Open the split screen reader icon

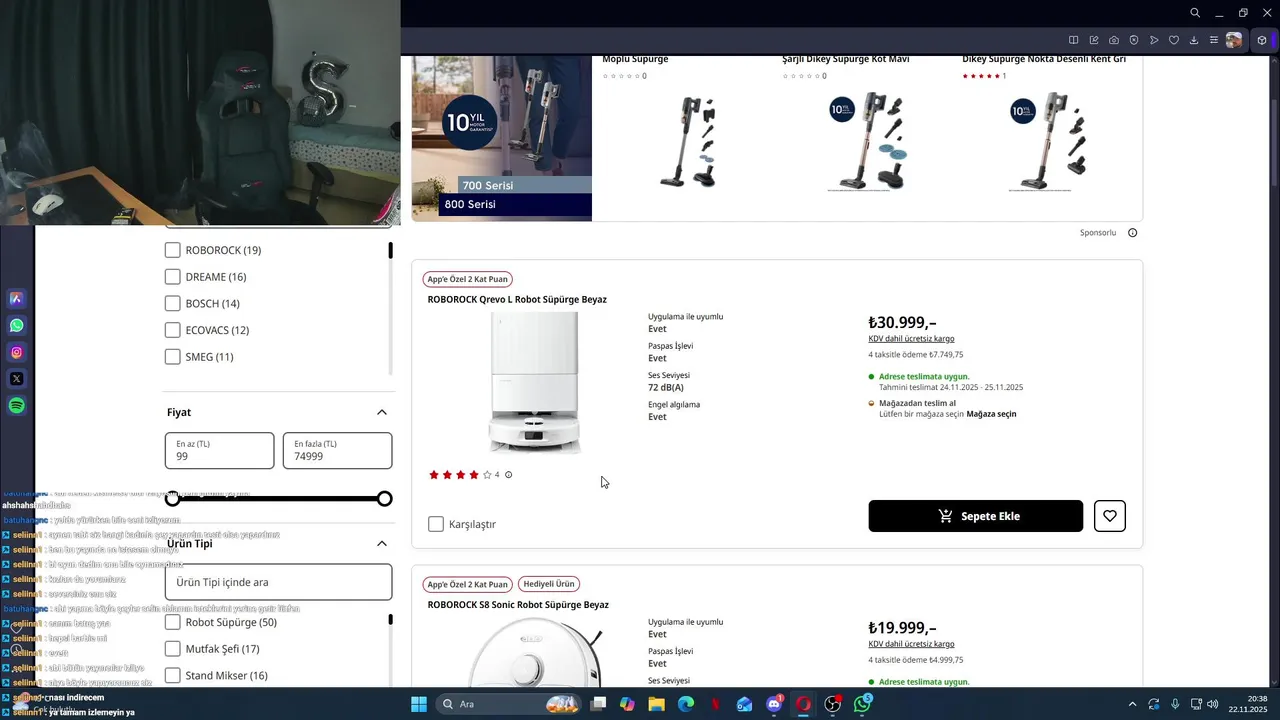pos(1074,40)
